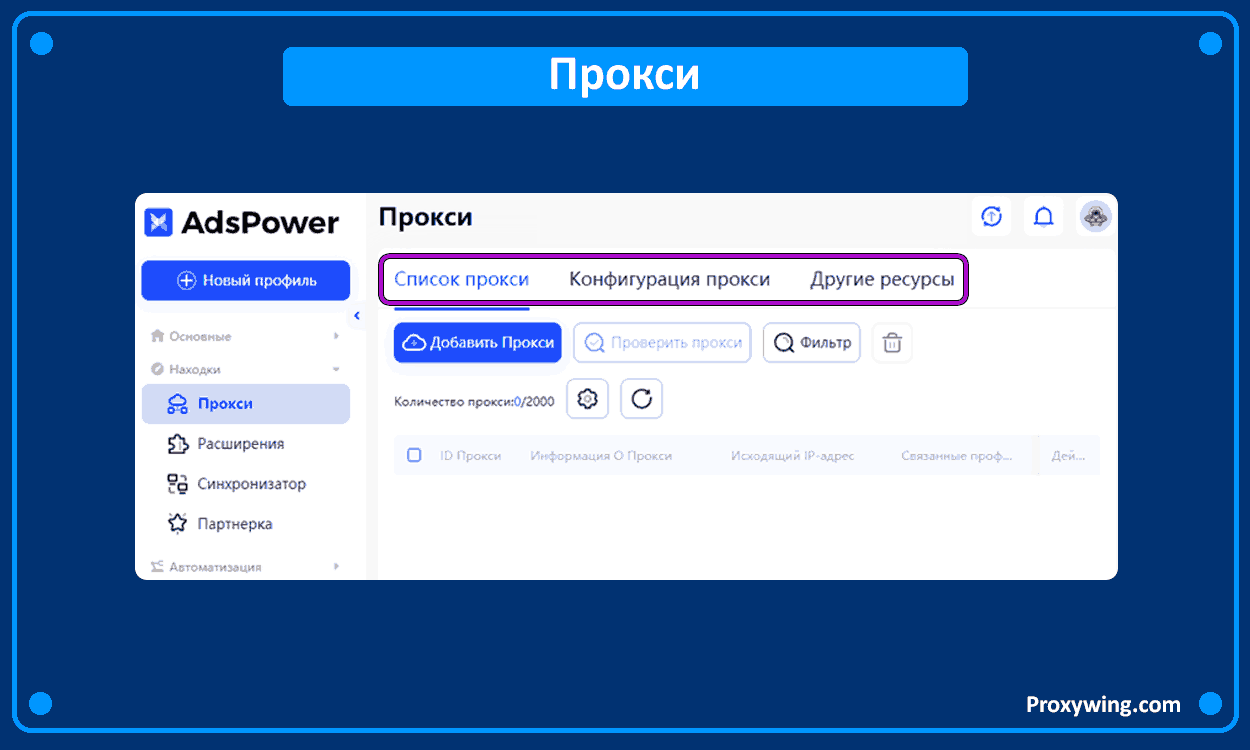Switch to the Конфигурация прокси tab
1250x750 pixels.
670,279
